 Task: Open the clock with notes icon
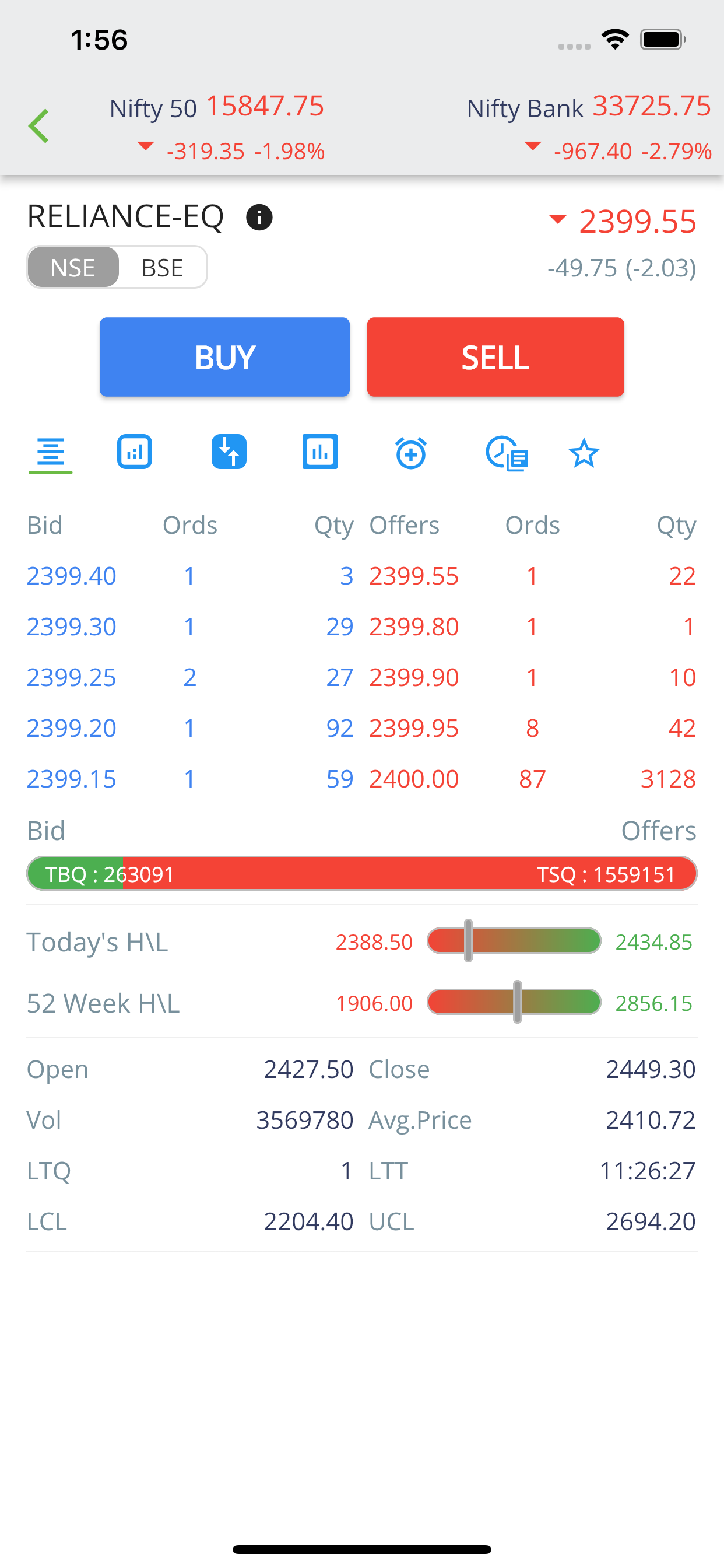(x=507, y=453)
